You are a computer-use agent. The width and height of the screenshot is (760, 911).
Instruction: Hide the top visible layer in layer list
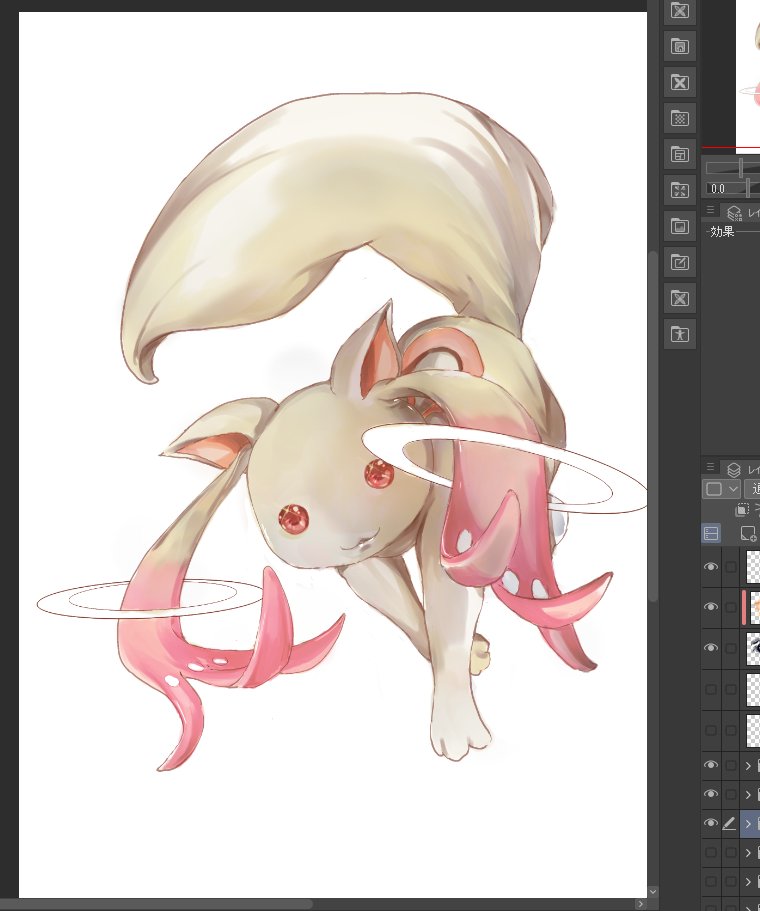[711, 566]
